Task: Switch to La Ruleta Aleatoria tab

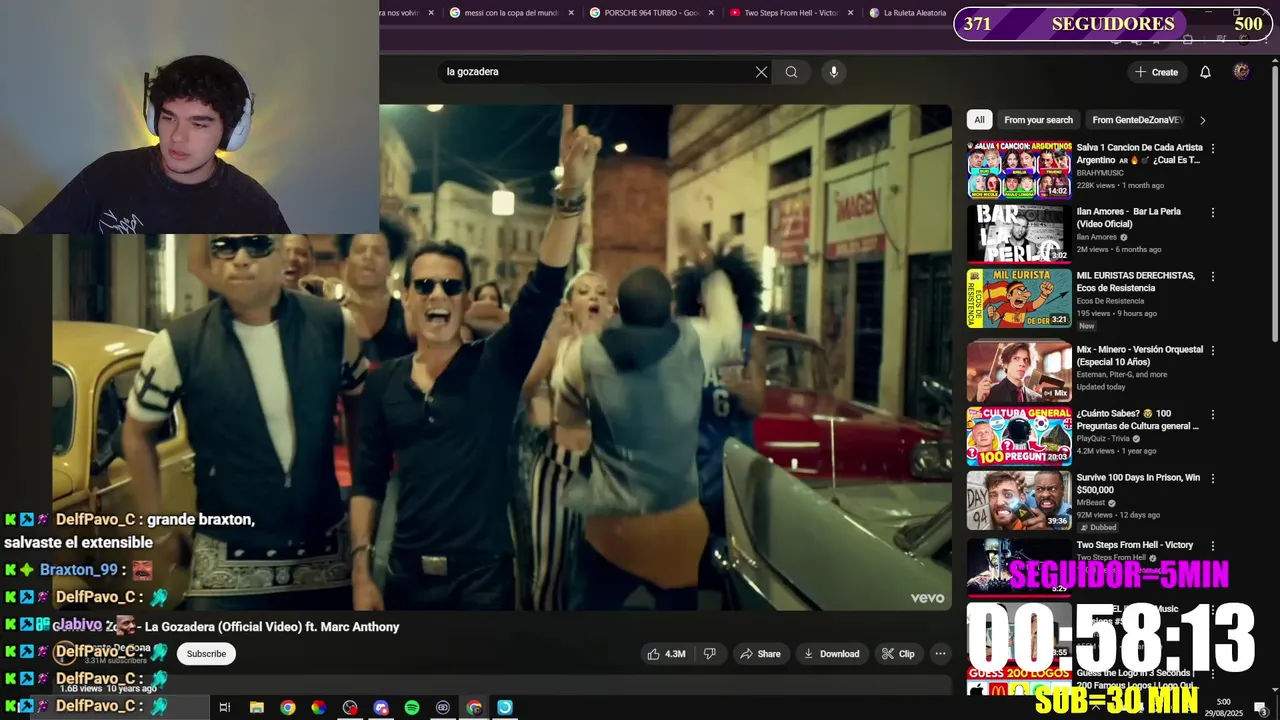Action: click(908, 13)
